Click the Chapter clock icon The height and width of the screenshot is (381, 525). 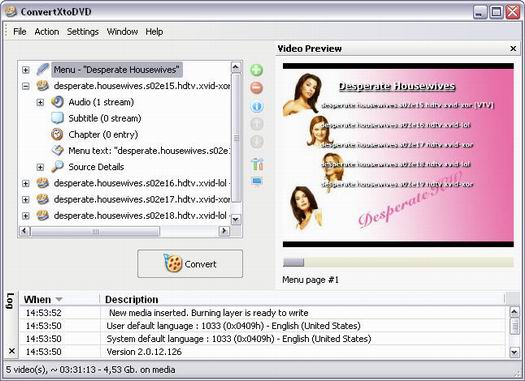click(x=57, y=134)
